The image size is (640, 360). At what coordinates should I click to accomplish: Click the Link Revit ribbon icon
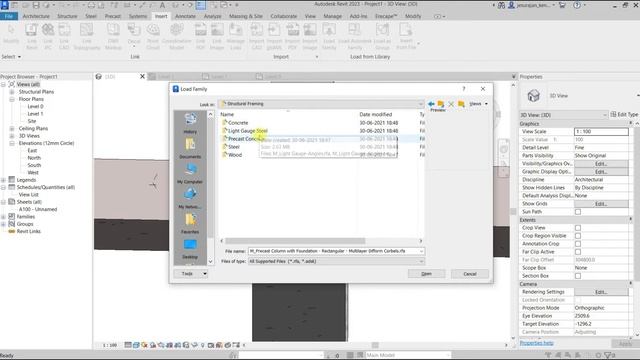pos(31,36)
